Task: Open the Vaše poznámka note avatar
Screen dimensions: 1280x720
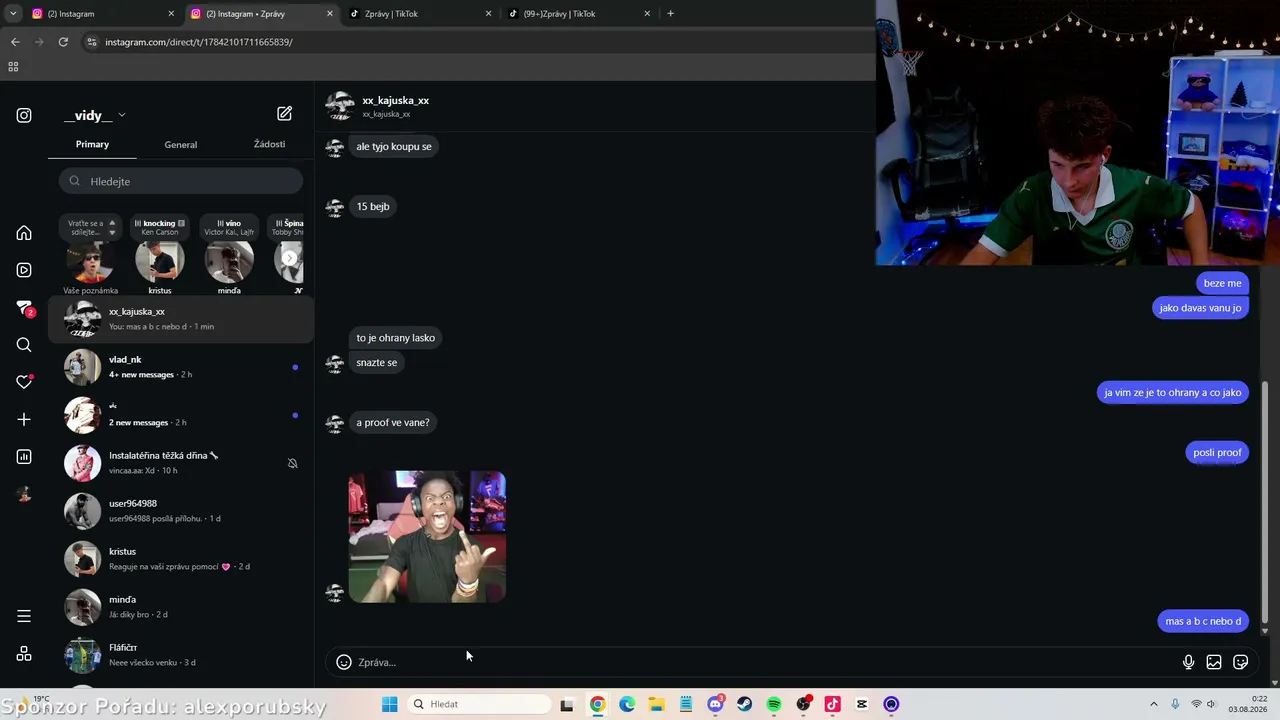Action: 91,262
